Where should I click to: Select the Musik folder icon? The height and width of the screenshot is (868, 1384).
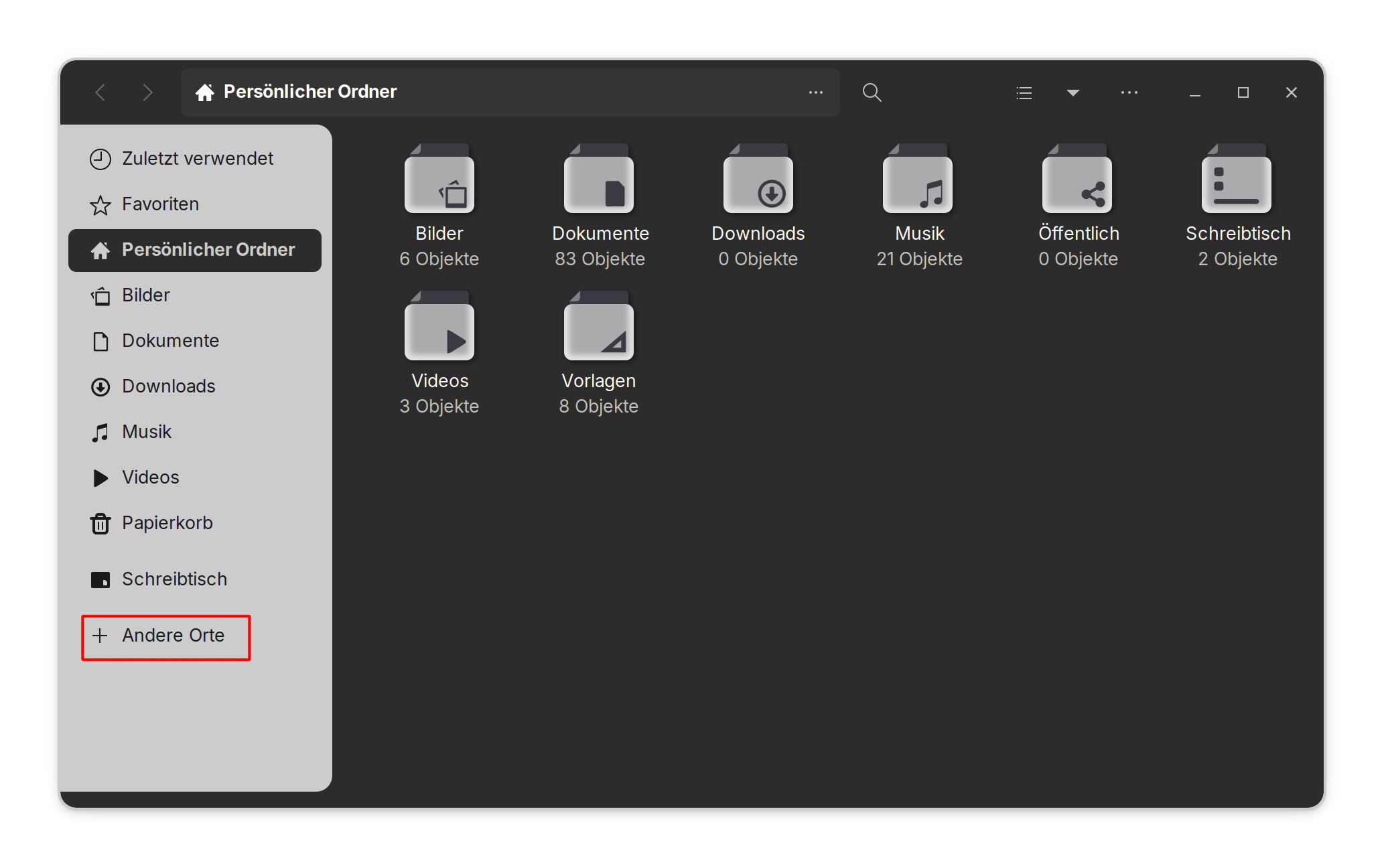pyautogui.click(x=918, y=179)
